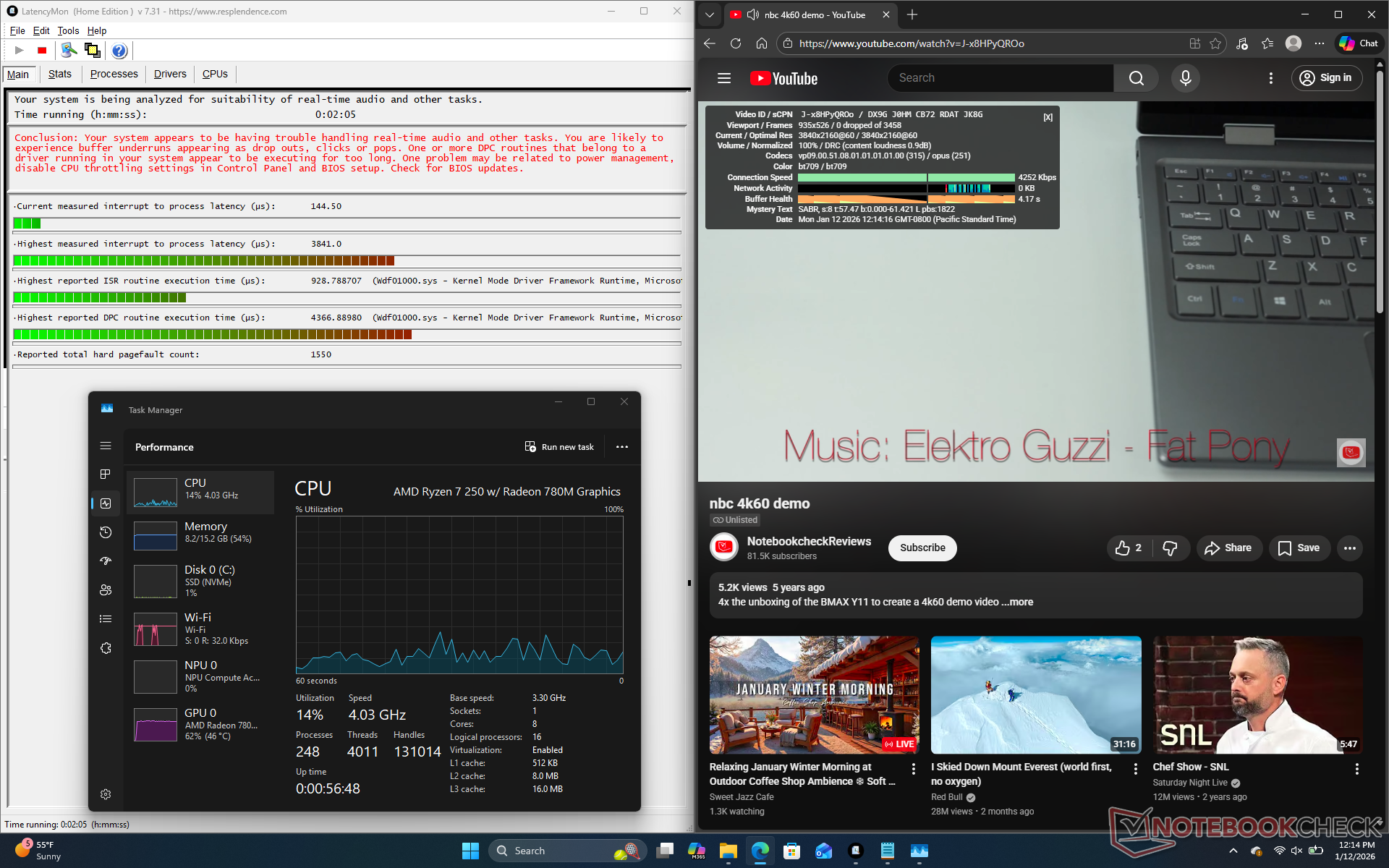The width and height of the screenshot is (1389, 868).
Task: Click YouTube voice search microphone icon
Action: 1185,78
